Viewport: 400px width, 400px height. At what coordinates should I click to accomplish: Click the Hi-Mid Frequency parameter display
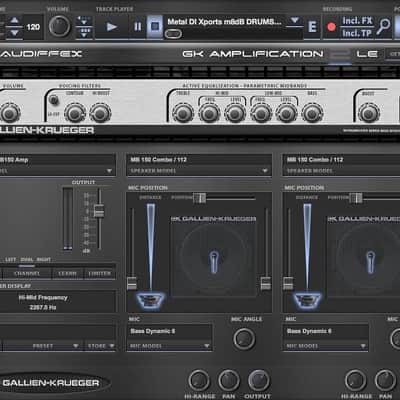pyautogui.click(x=43, y=302)
